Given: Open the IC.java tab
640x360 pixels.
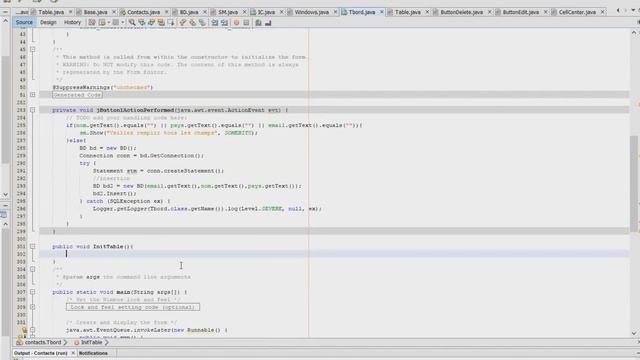Looking at the screenshot, I should pos(266,12).
